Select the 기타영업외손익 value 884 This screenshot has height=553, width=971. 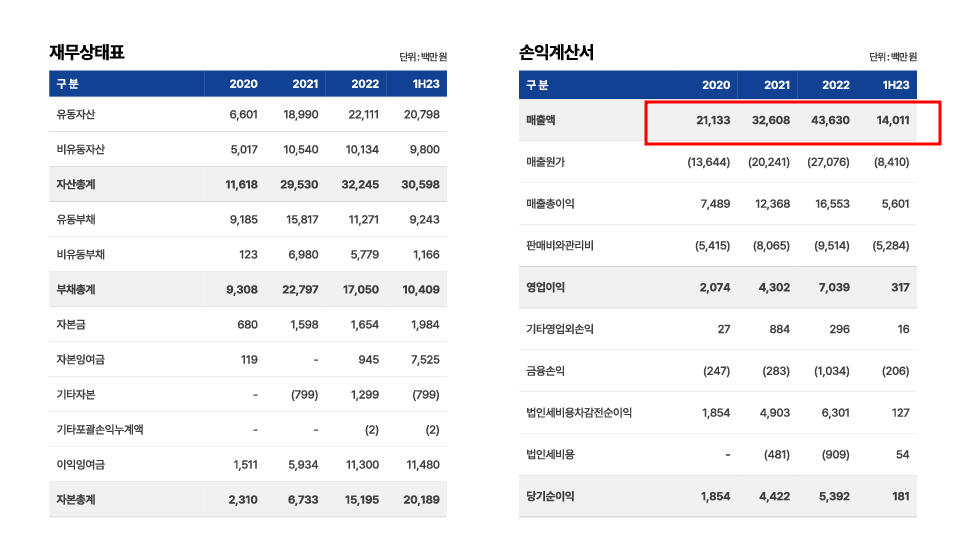click(780, 329)
